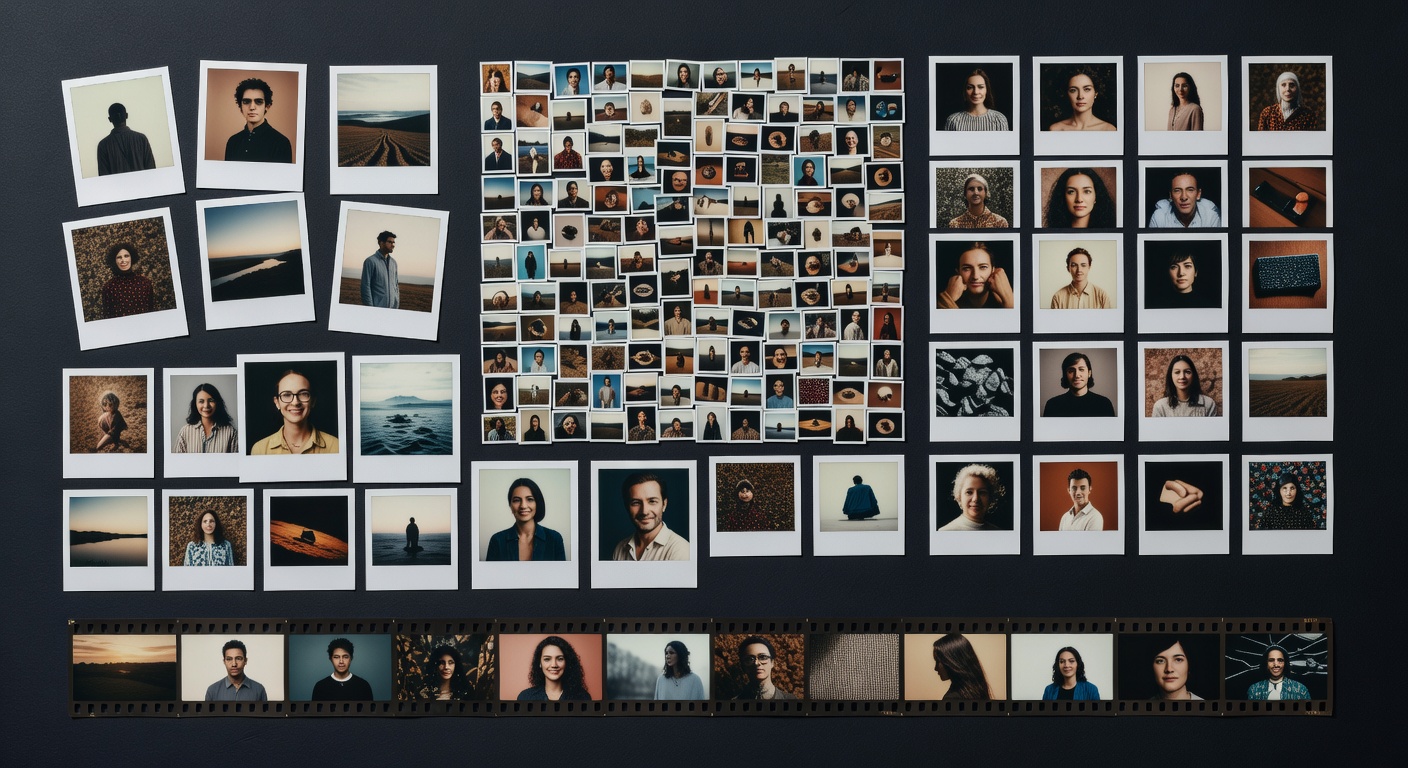Viewport: 1408px width, 768px height.
Task: Click the black-and-white pebbles polaroid
Action: 974,384
